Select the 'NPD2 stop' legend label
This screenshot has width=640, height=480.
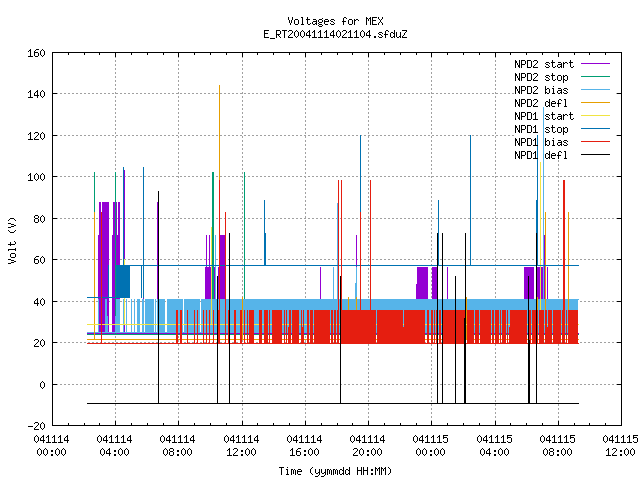pos(541,77)
